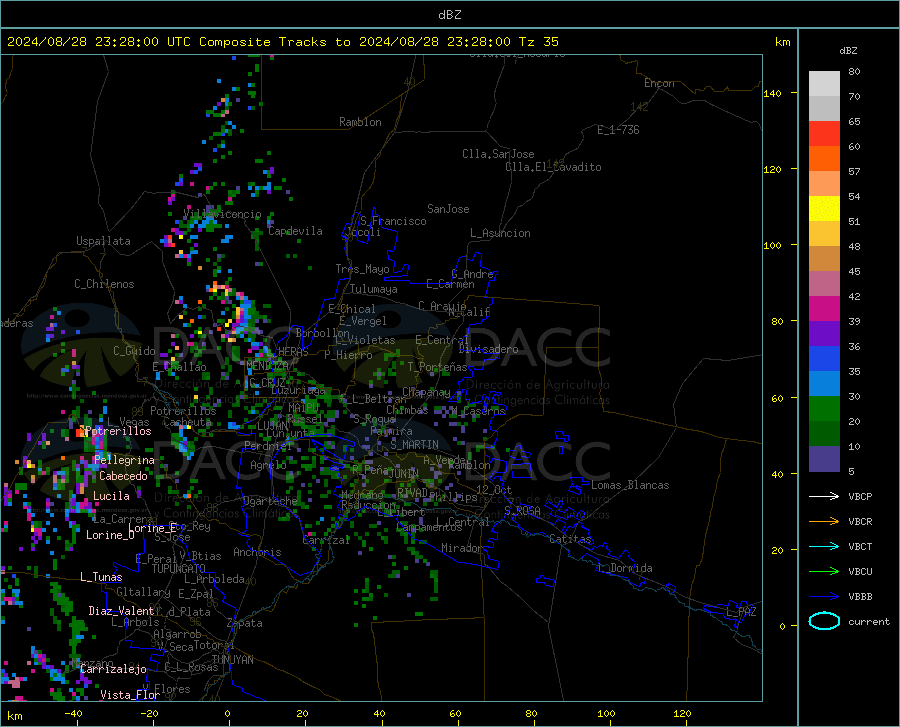This screenshot has width=900, height=727.
Task: Click the Anchoris label
Action: tap(257, 553)
